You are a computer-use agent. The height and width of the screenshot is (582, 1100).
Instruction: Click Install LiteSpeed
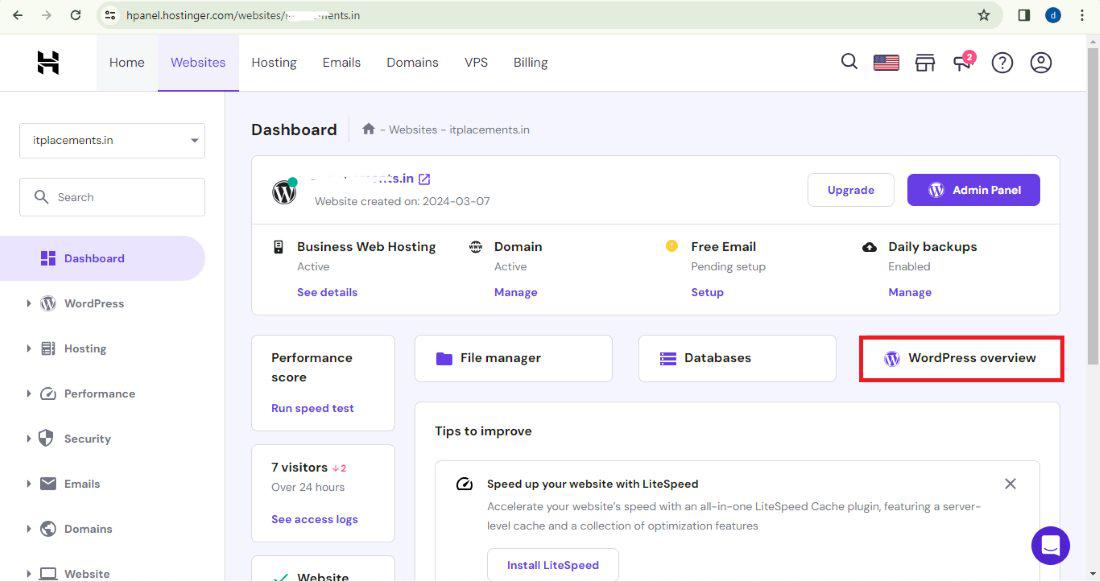[553, 564]
